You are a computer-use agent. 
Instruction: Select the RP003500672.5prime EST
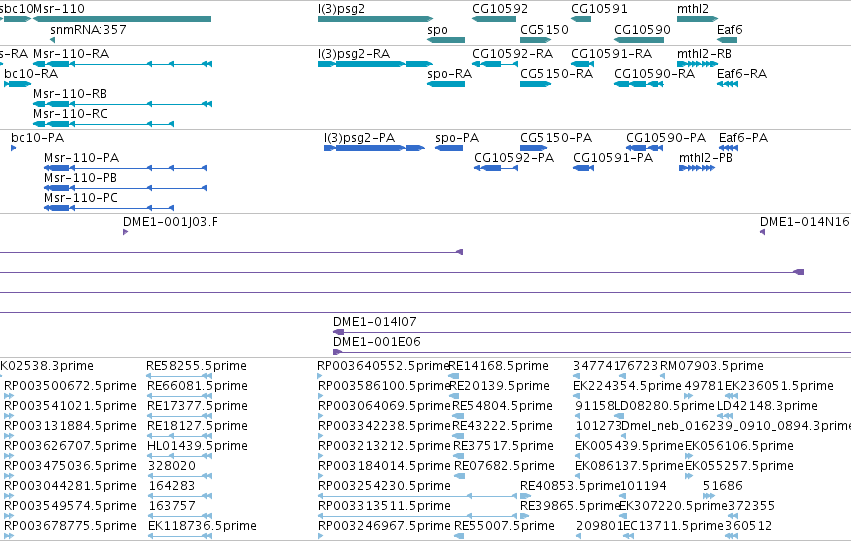coord(9,396)
